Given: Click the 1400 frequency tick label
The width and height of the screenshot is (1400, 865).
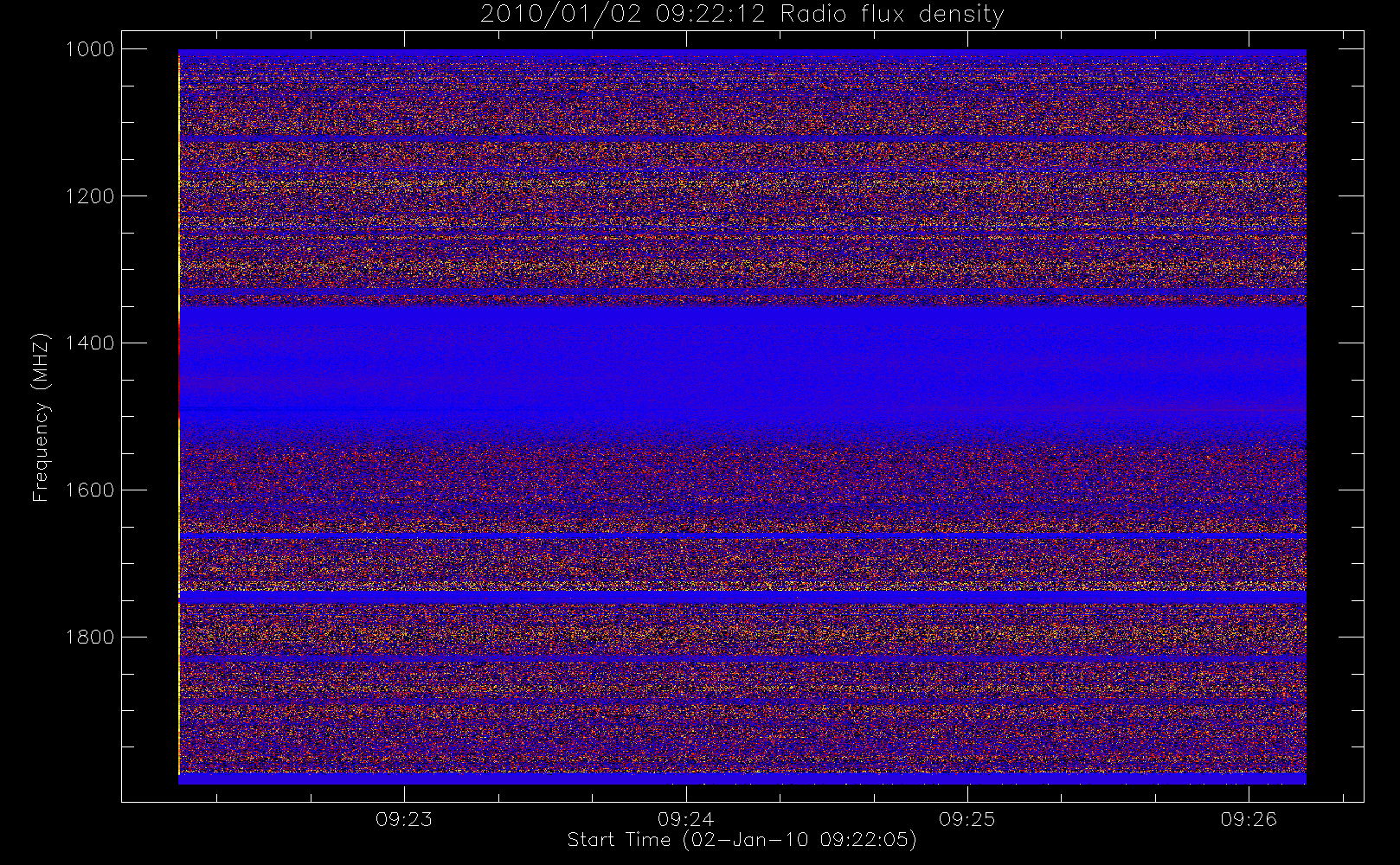Looking at the screenshot, I should coord(90,343).
